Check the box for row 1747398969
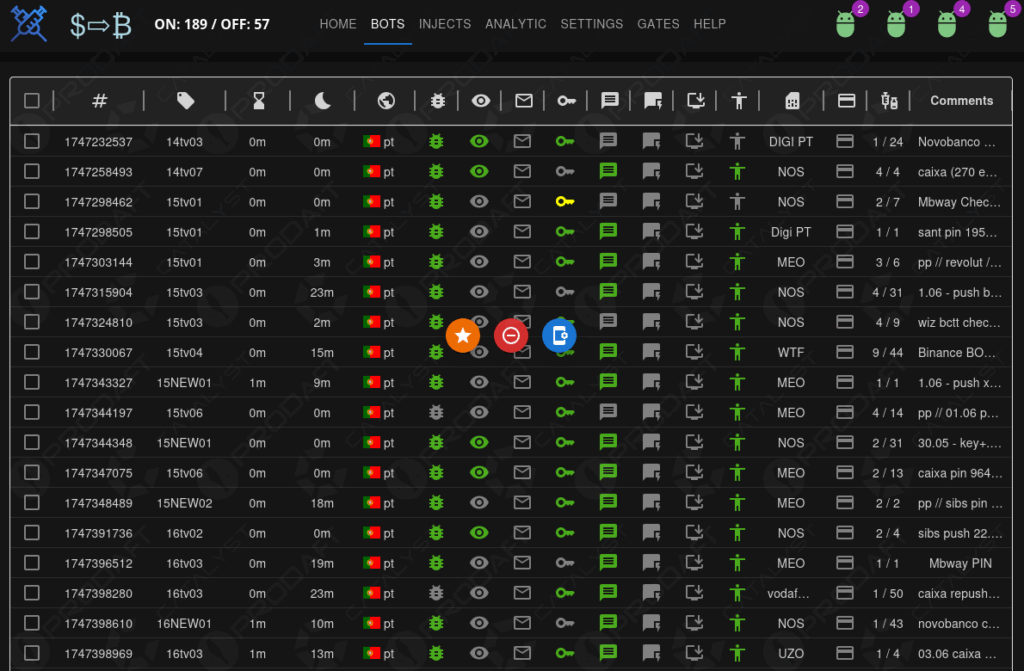The width and height of the screenshot is (1024, 671). tap(31, 653)
